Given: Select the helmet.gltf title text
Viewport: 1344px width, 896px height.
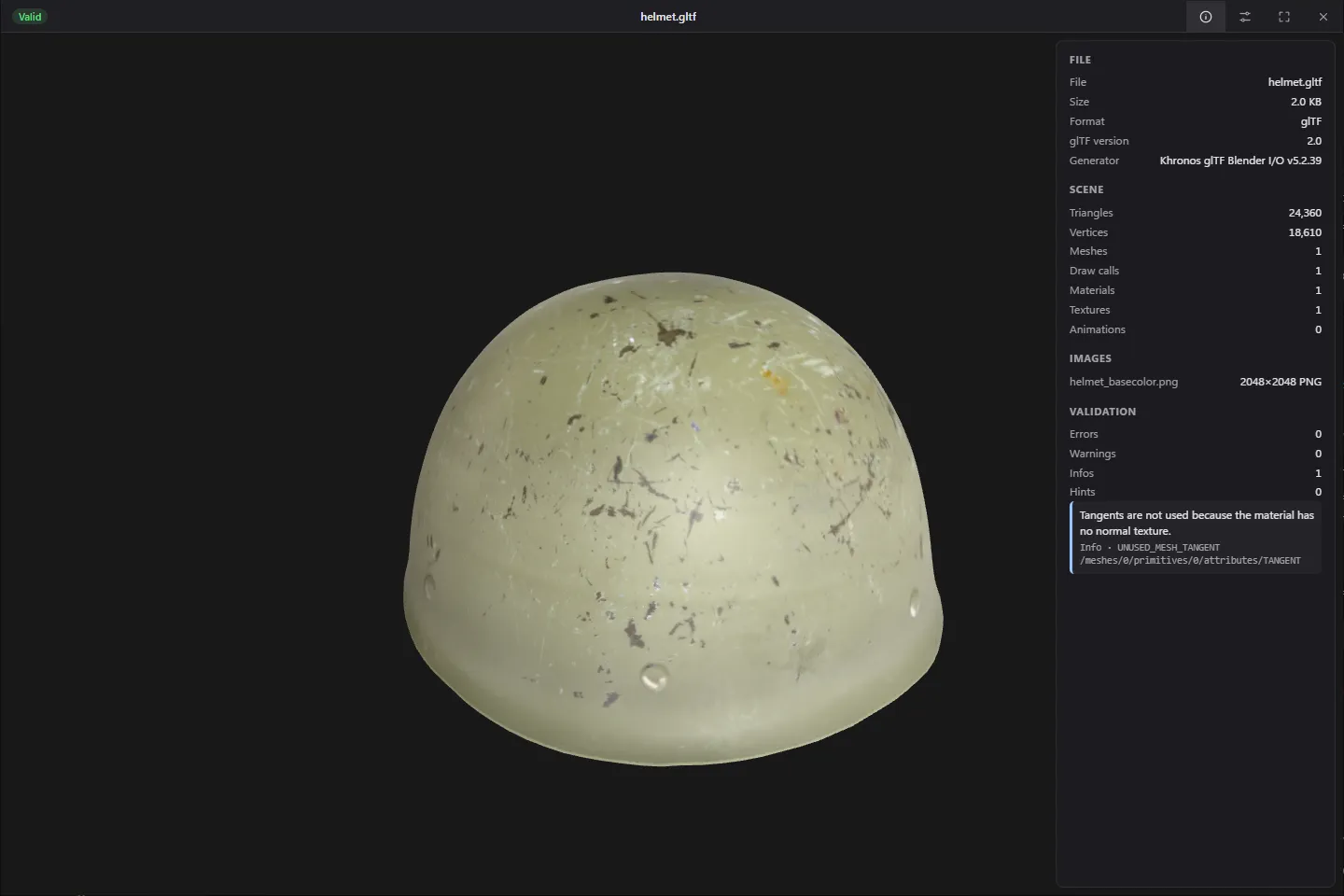Looking at the screenshot, I should click(668, 17).
